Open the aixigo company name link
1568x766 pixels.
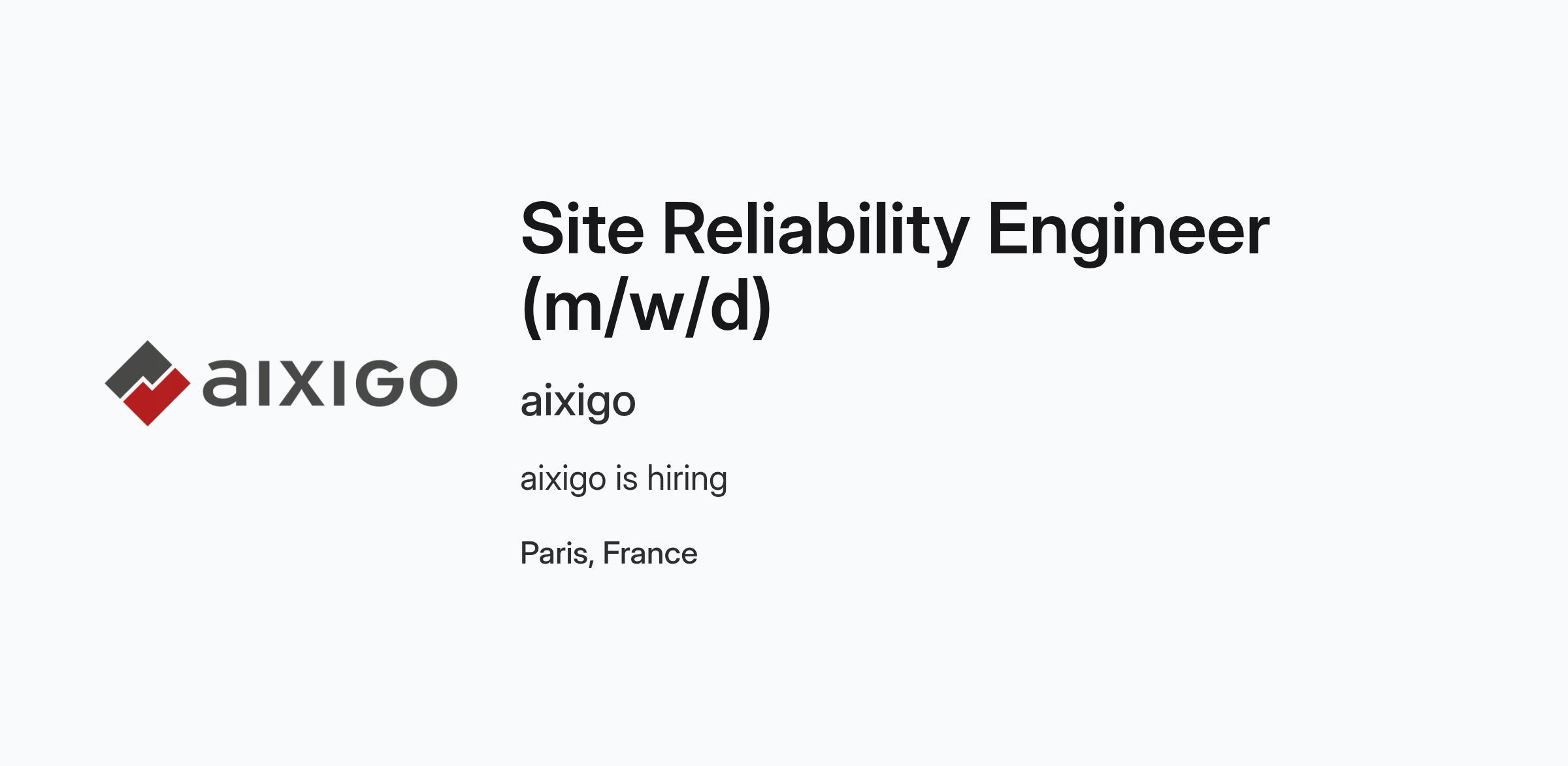point(578,401)
